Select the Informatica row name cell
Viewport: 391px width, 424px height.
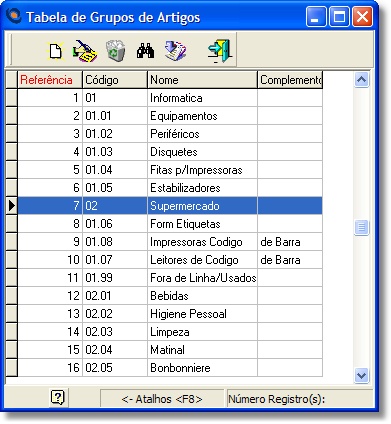point(202,98)
